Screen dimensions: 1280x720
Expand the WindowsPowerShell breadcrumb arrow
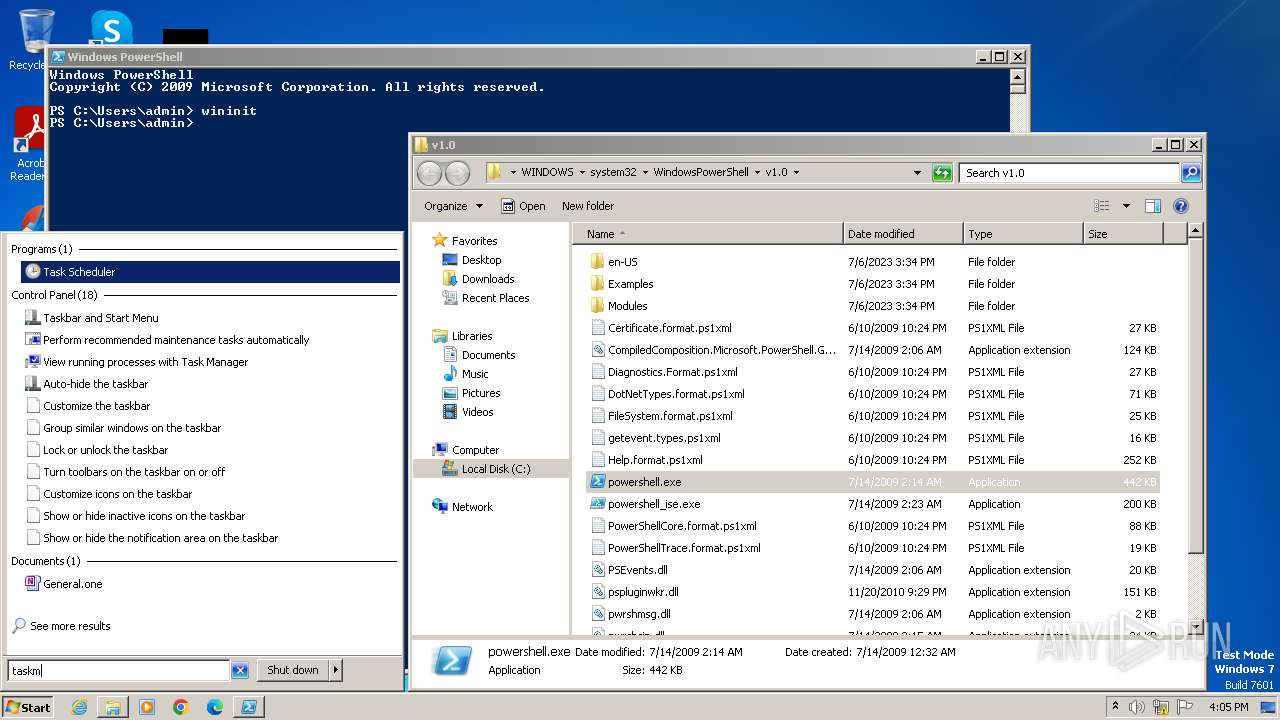point(758,172)
